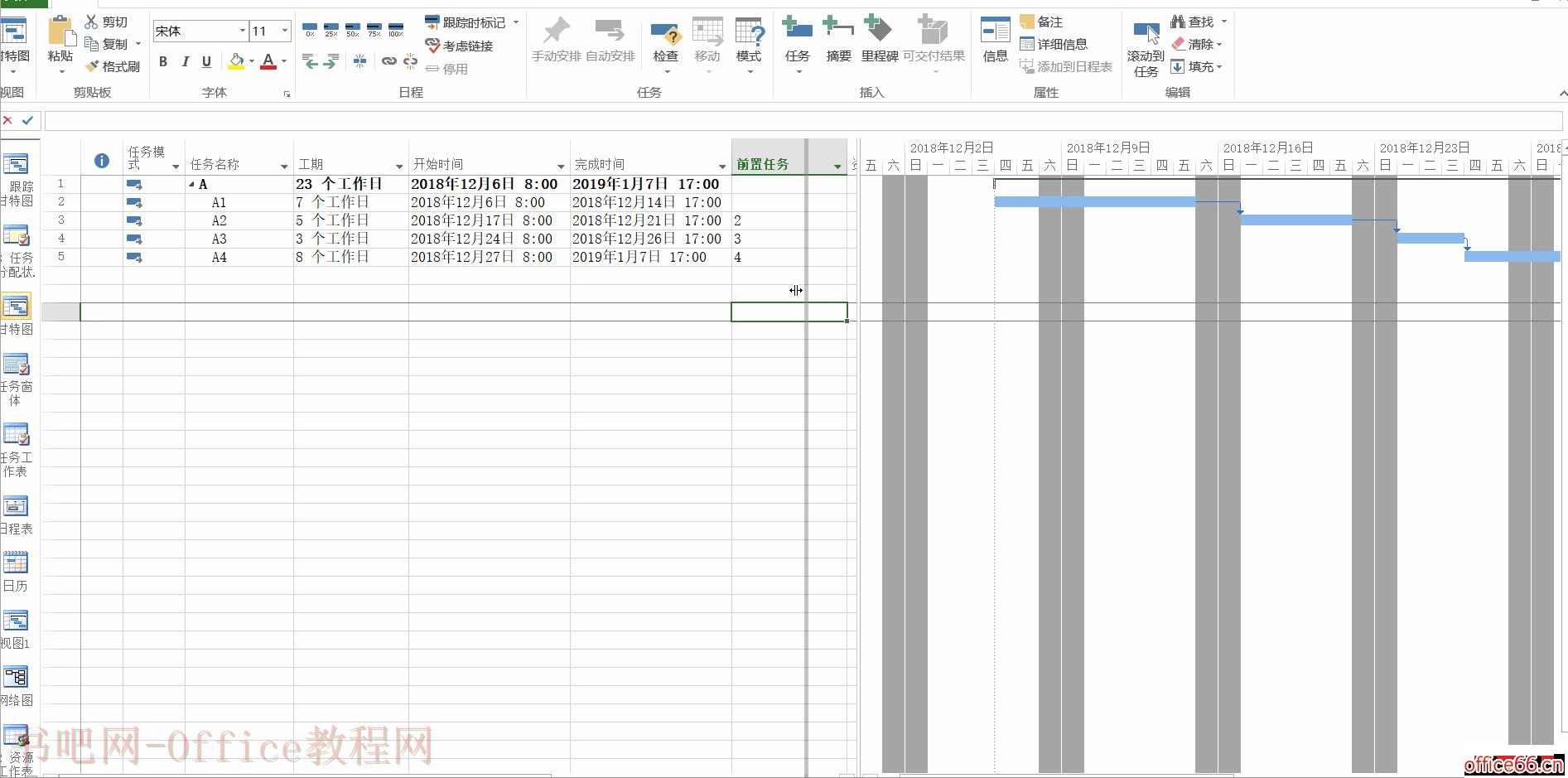The image size is (1568, 778).
Task: Open the 工期 column filter arrow
Action: click(399, 167)
